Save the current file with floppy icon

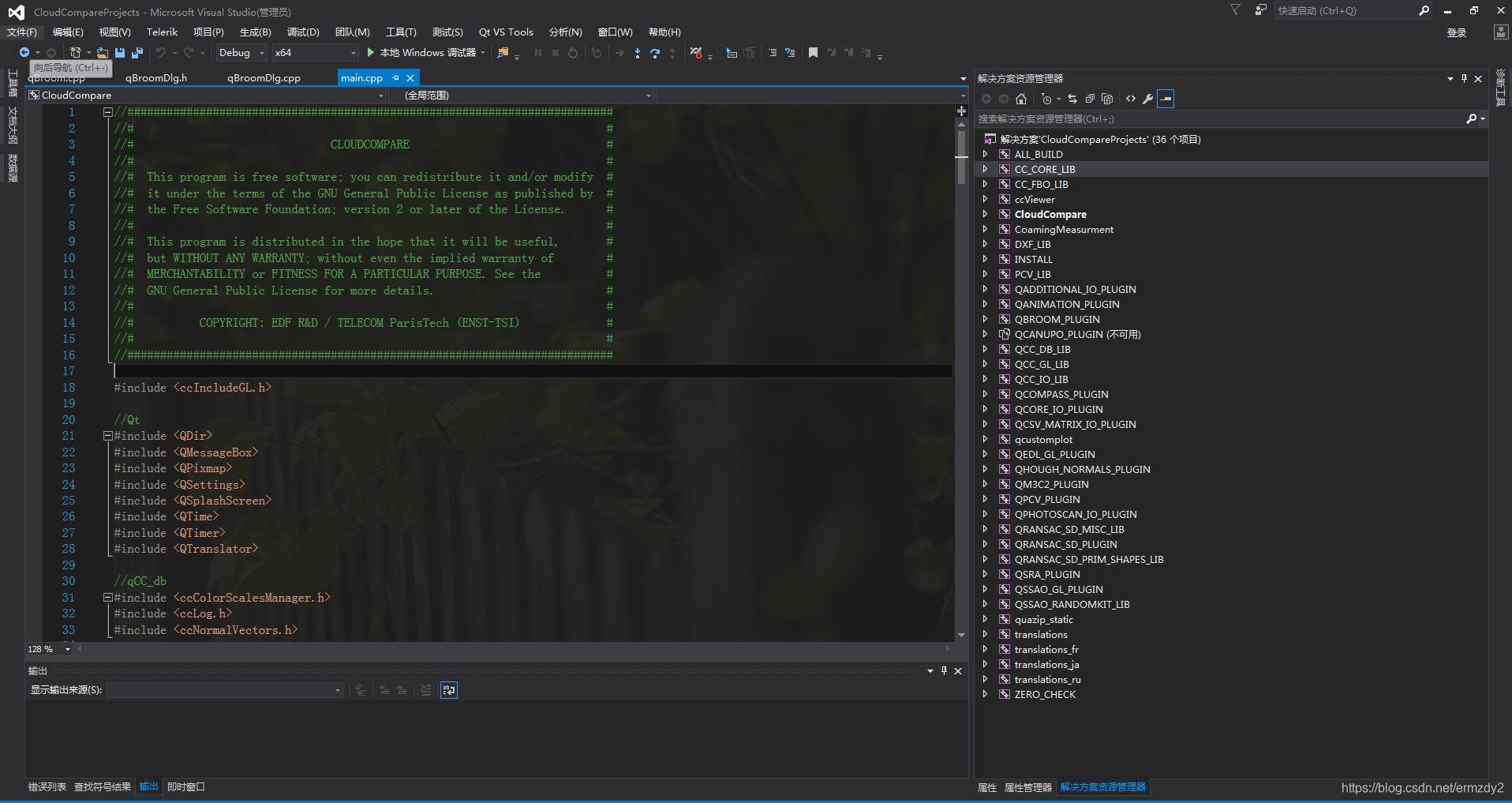coord(120,53)
